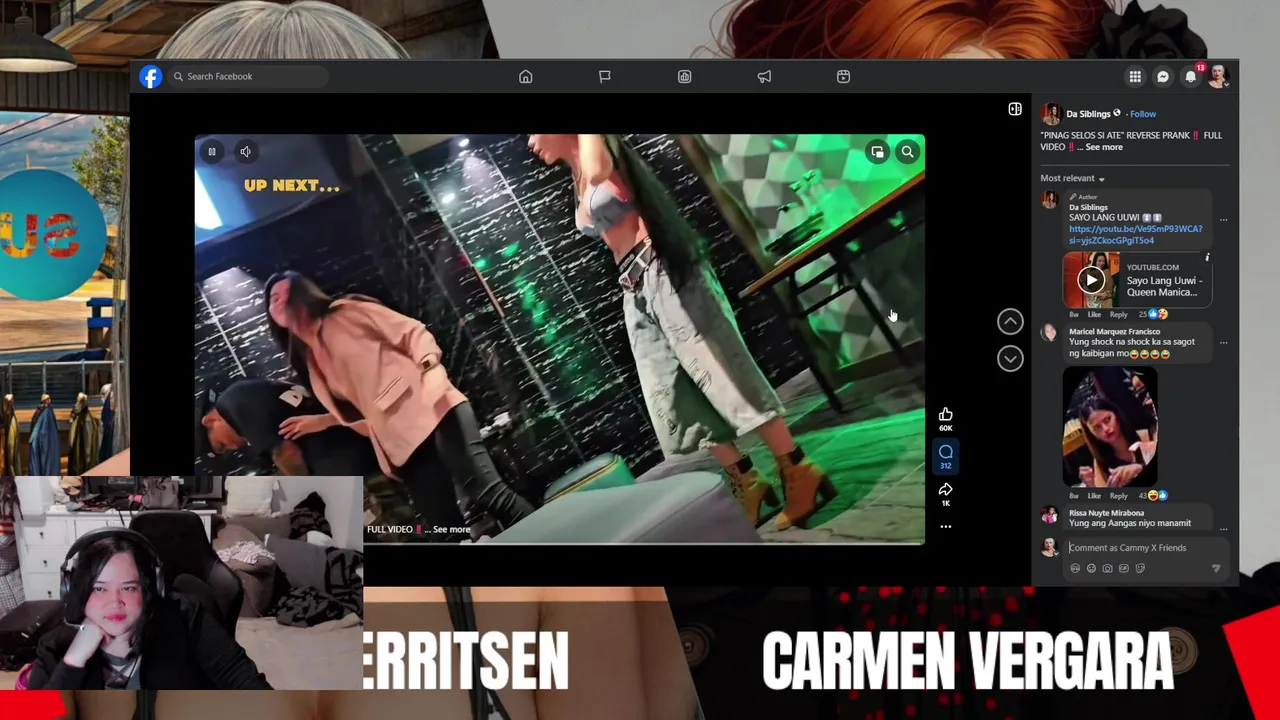
Task: Go to the Home tab icon
Action: (x=525, y=77)
